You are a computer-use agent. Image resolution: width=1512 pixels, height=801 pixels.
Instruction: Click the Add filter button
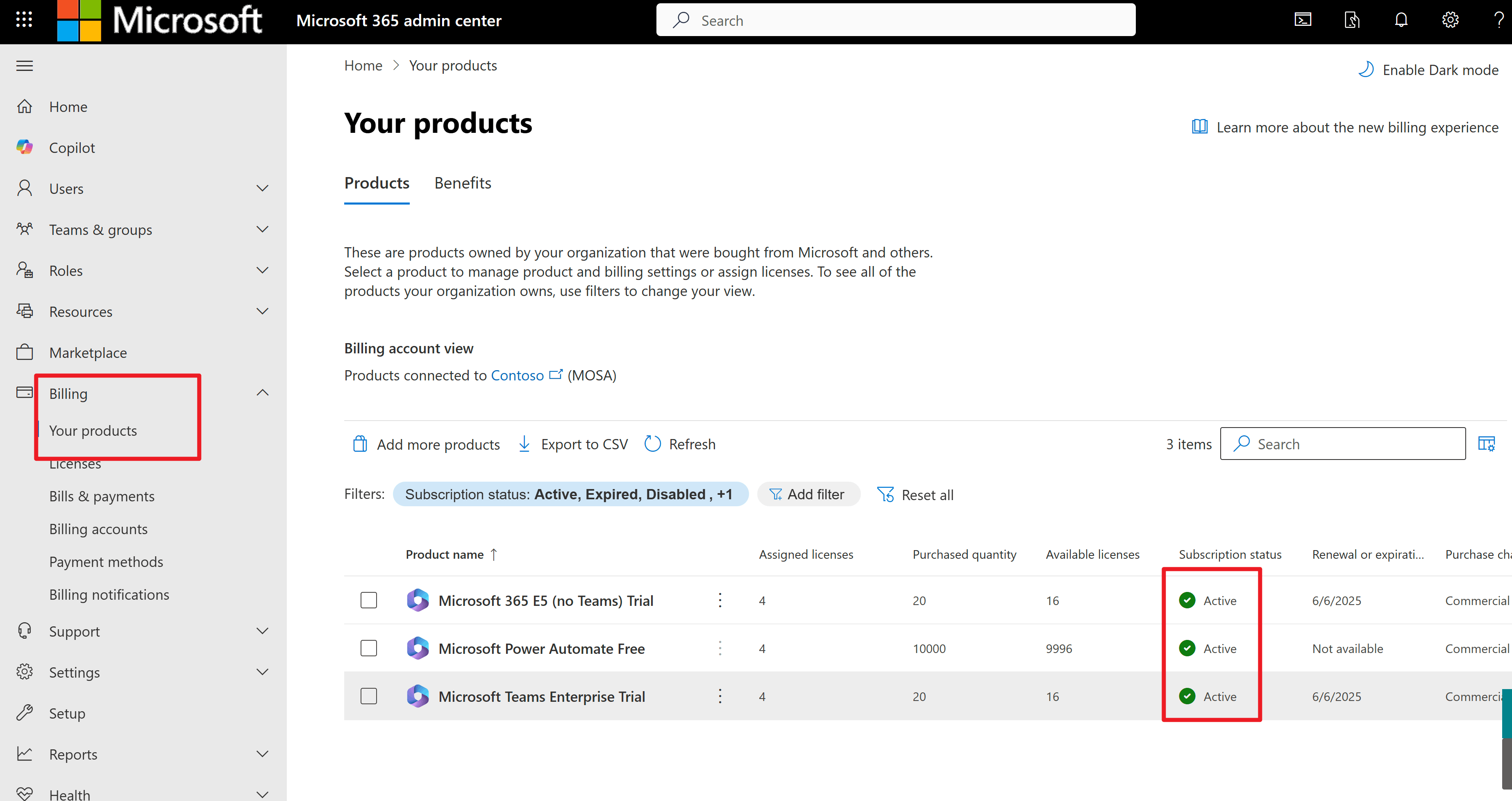tap(808, 494)
